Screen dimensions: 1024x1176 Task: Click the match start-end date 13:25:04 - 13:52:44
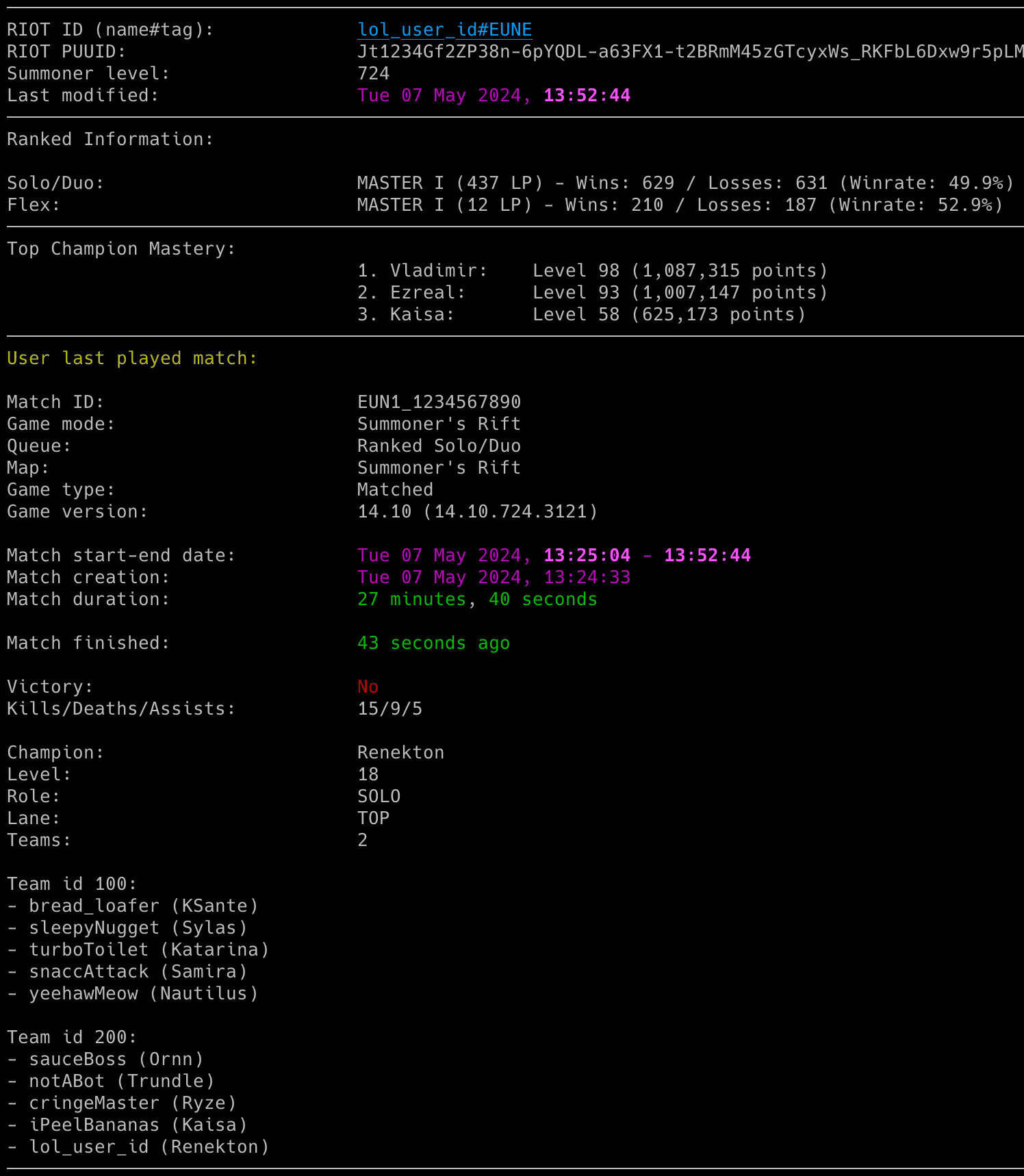[647, 556]
